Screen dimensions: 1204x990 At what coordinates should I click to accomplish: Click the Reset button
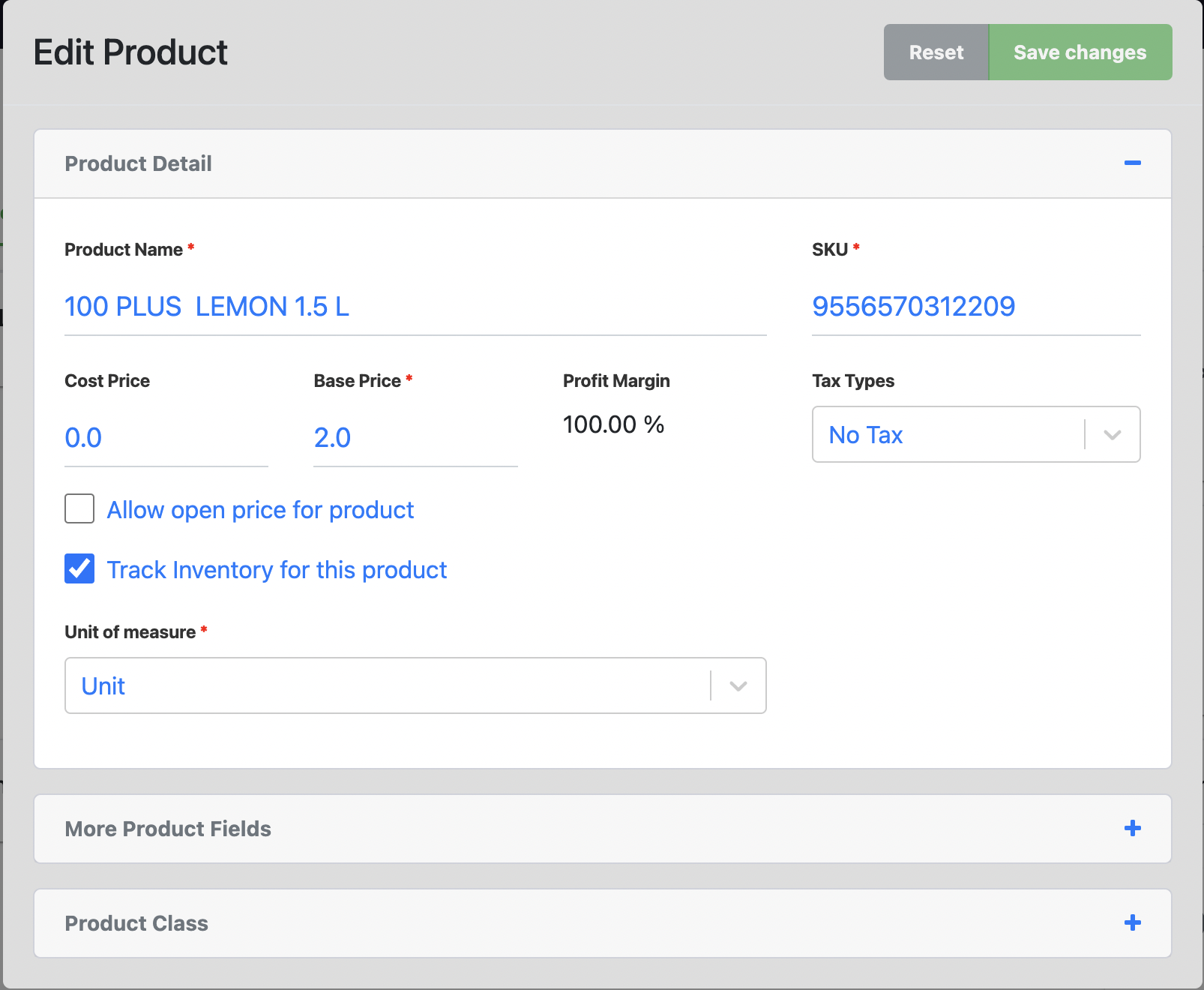[936, 52]
